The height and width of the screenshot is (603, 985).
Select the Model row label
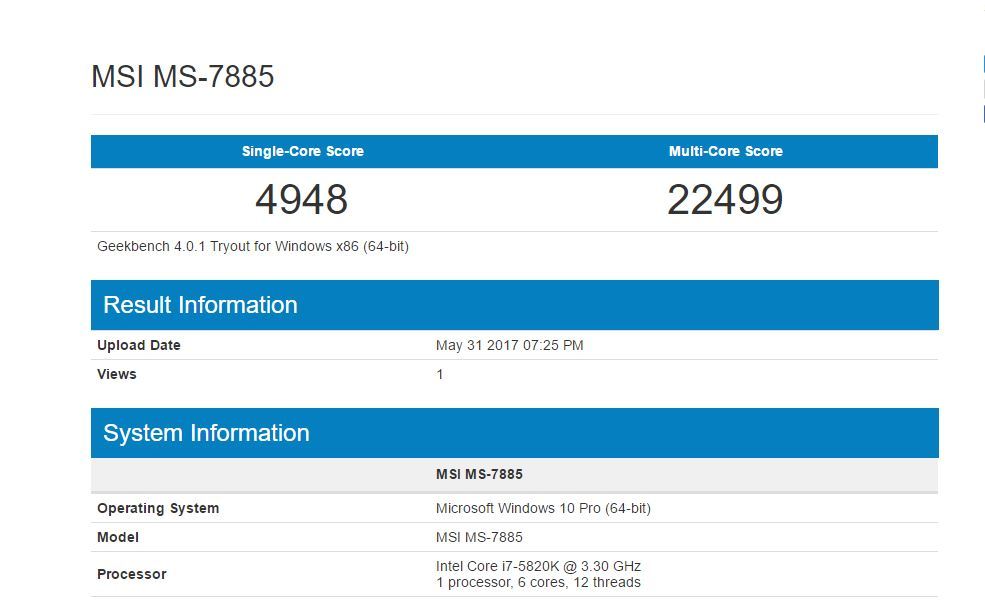coord(118,538)
